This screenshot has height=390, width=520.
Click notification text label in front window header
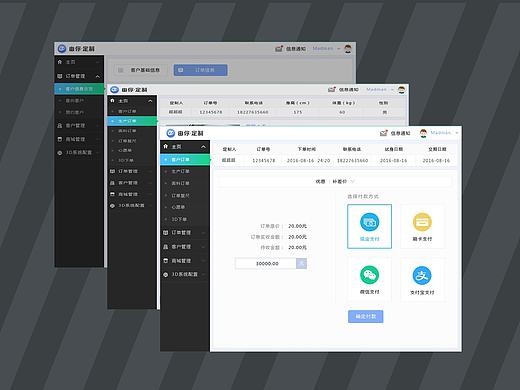pos(401,133)
